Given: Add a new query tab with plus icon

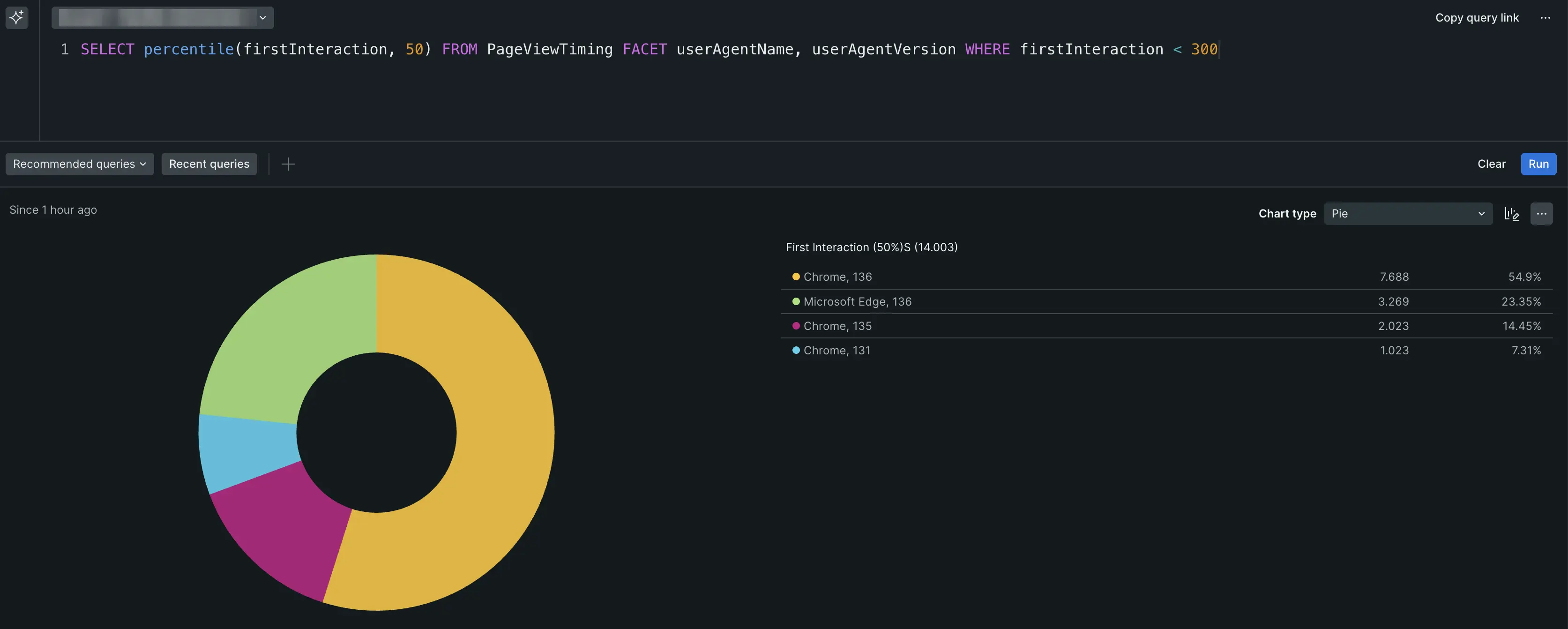Looking at the screenshot, I should coord(288,164).
